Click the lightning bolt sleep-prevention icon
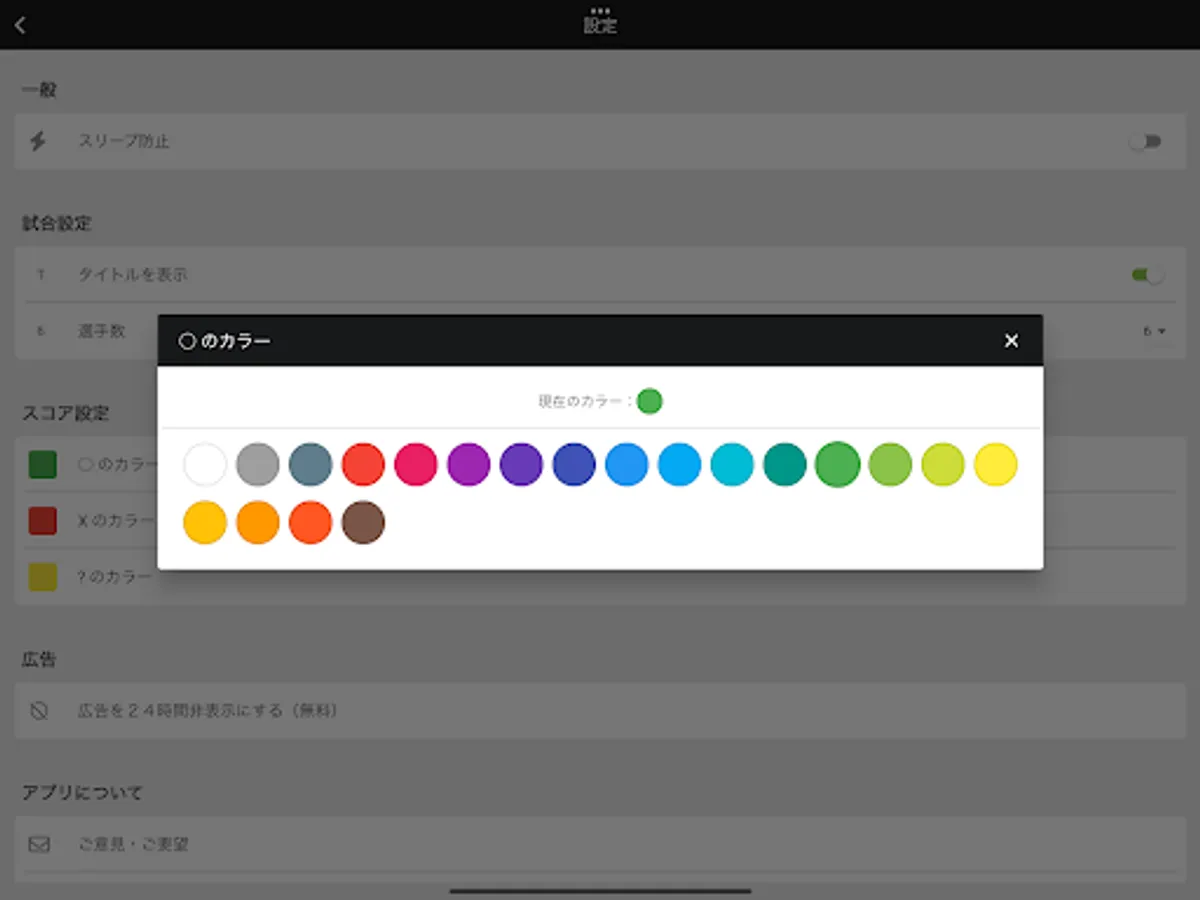 coord(38,141)
